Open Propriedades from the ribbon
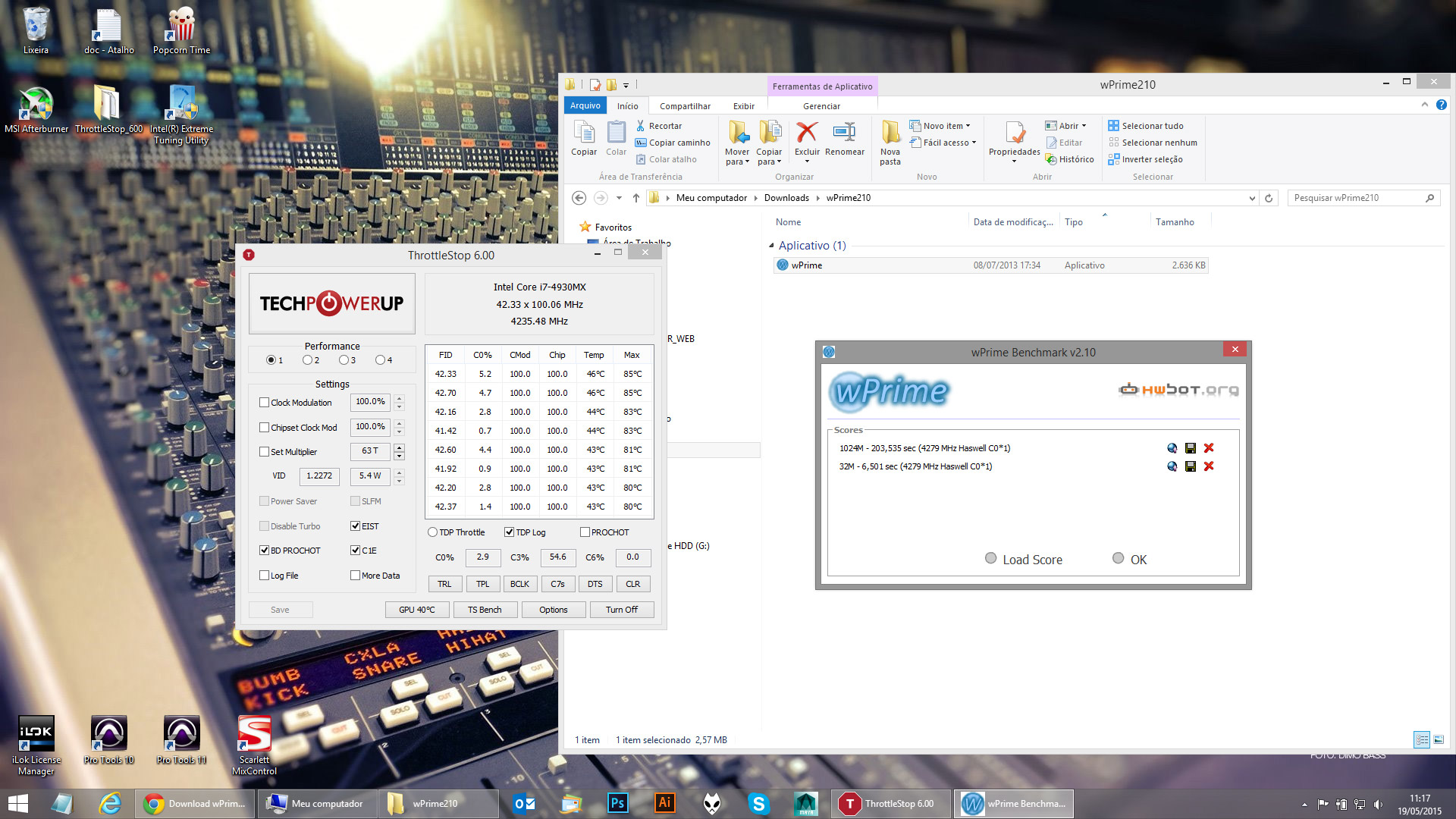The image size is (1456, 819). coord(1014,141)
